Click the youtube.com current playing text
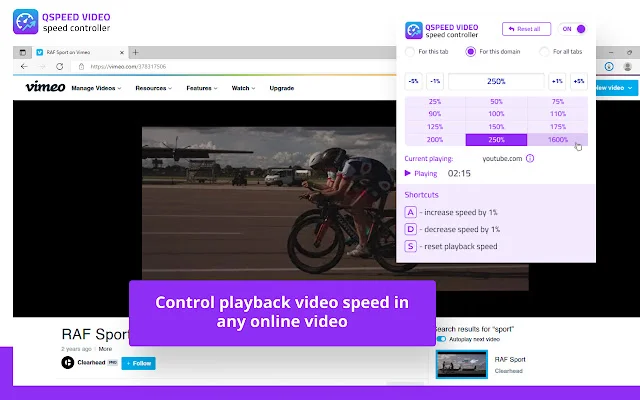The image size is (640, 400). pos(502,158)
